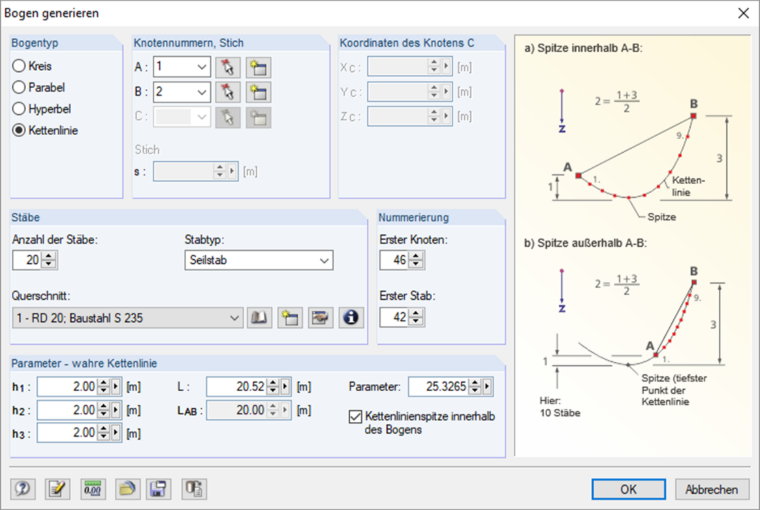
Task: Create a new cross-section icon
Action: 290,318
